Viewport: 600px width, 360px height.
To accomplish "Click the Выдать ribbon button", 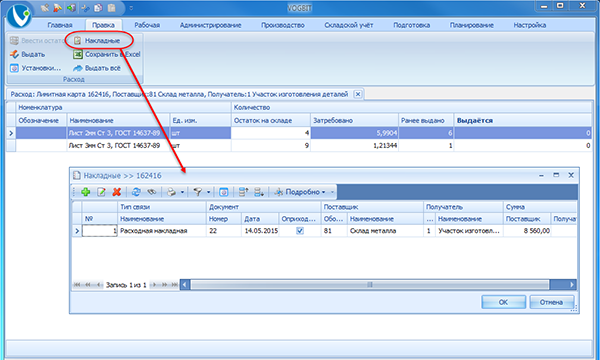I will [x=28, y=54].
